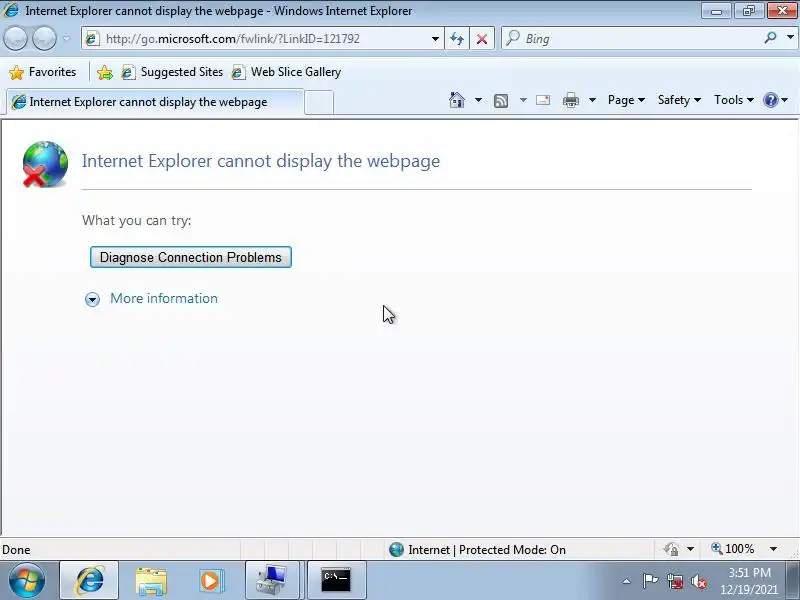Open Suggested Sites link
The width and height of the screenshot is (800, 600).
172,72
